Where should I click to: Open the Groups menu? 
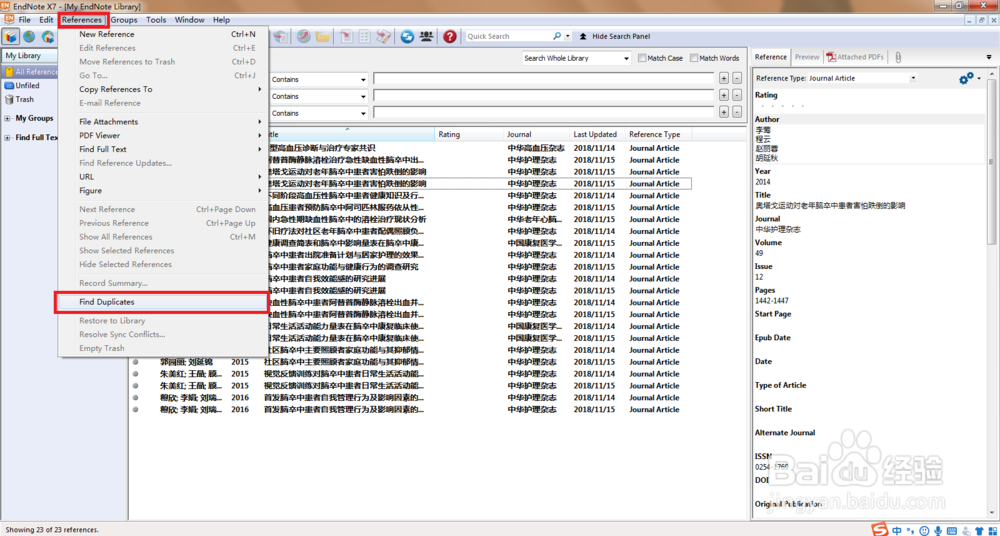[x=124, y=20]
